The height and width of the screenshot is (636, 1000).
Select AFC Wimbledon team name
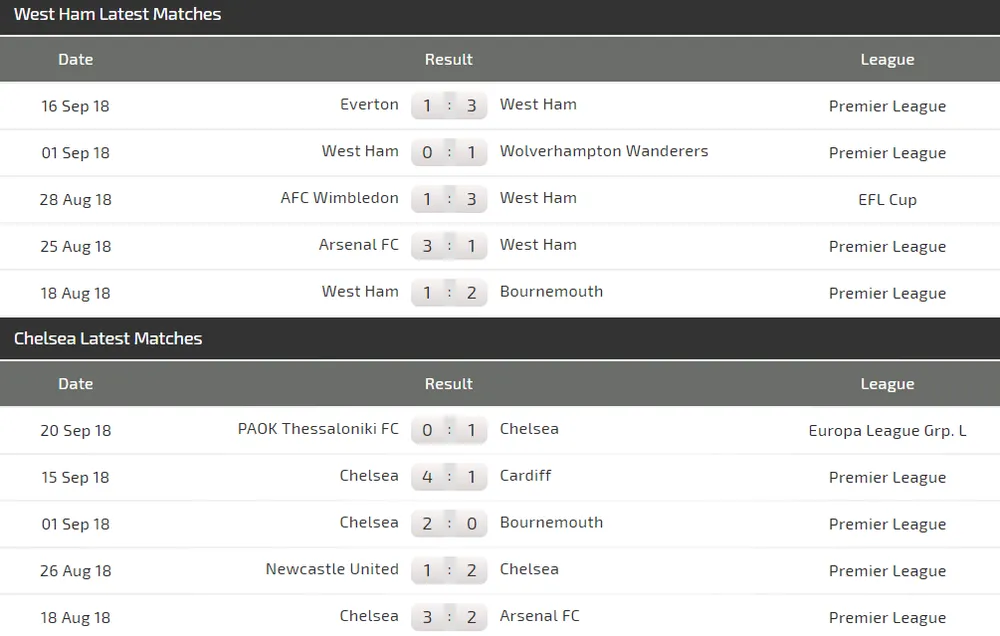pyautogui.click(x=339, y=198)
